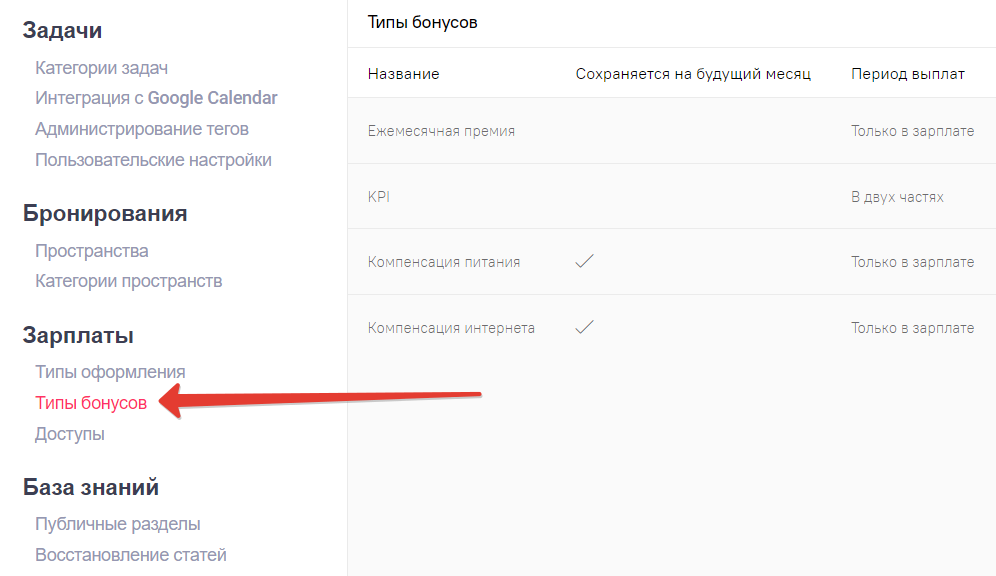Click checkmark in Компенсация питания row
Viewport: 996px width, 576px height.
coord(585,262)
